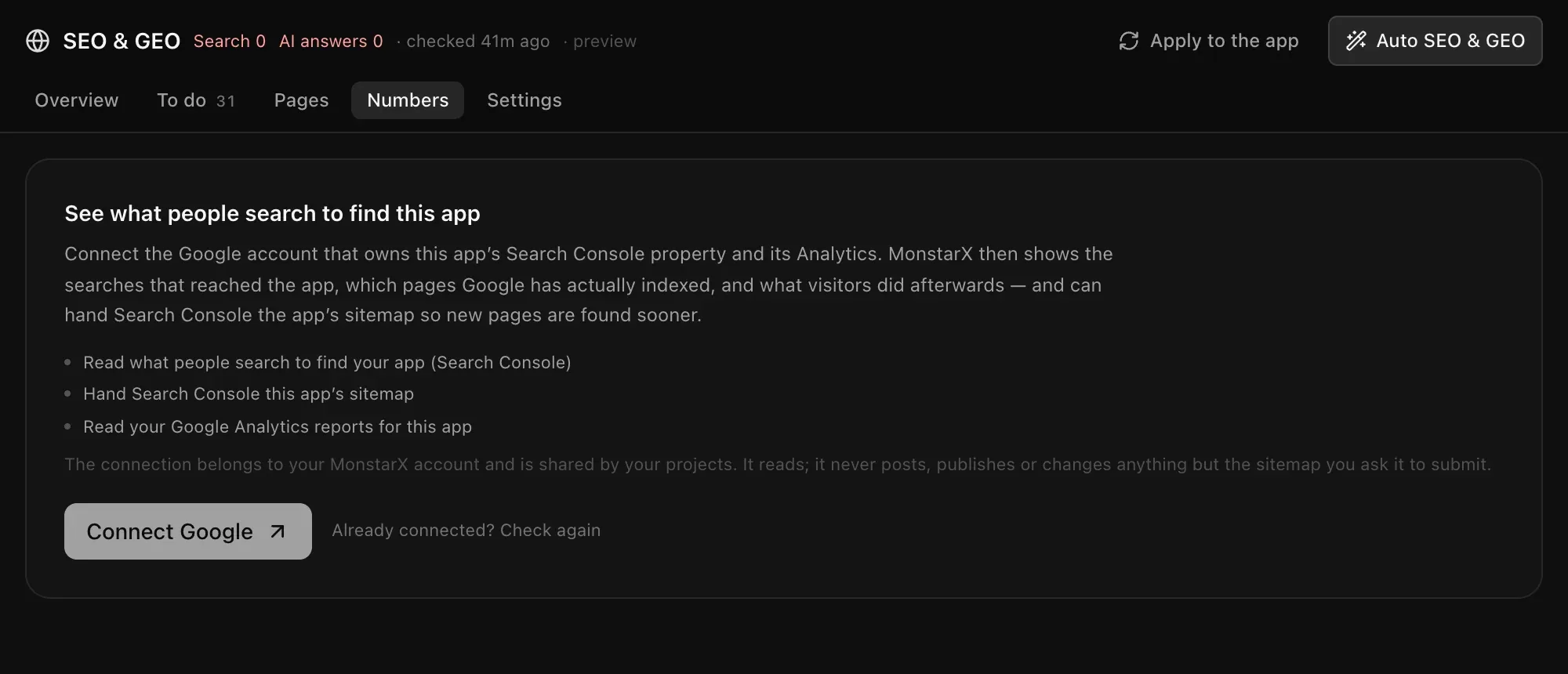
Task: Click the Search 0 indicator
Action: tap(230, 41)
